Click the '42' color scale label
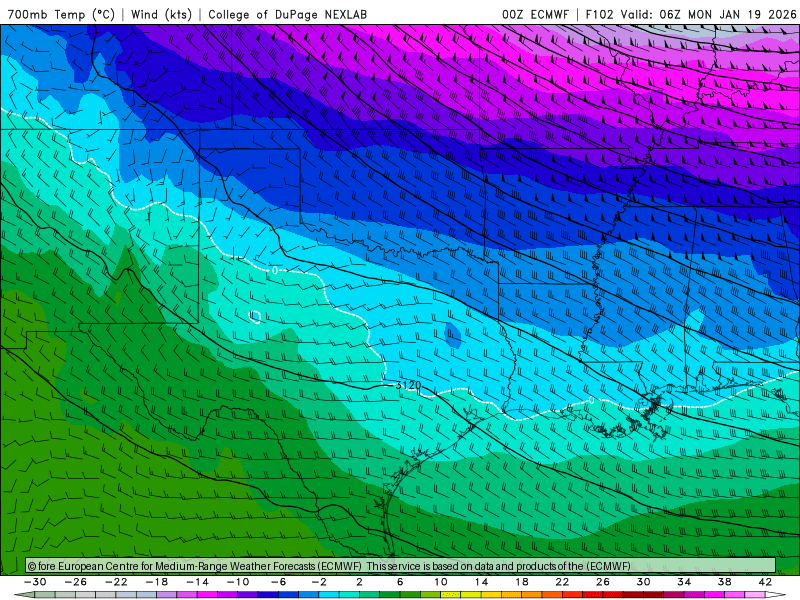Screen dimensions: 800x600 765,582
